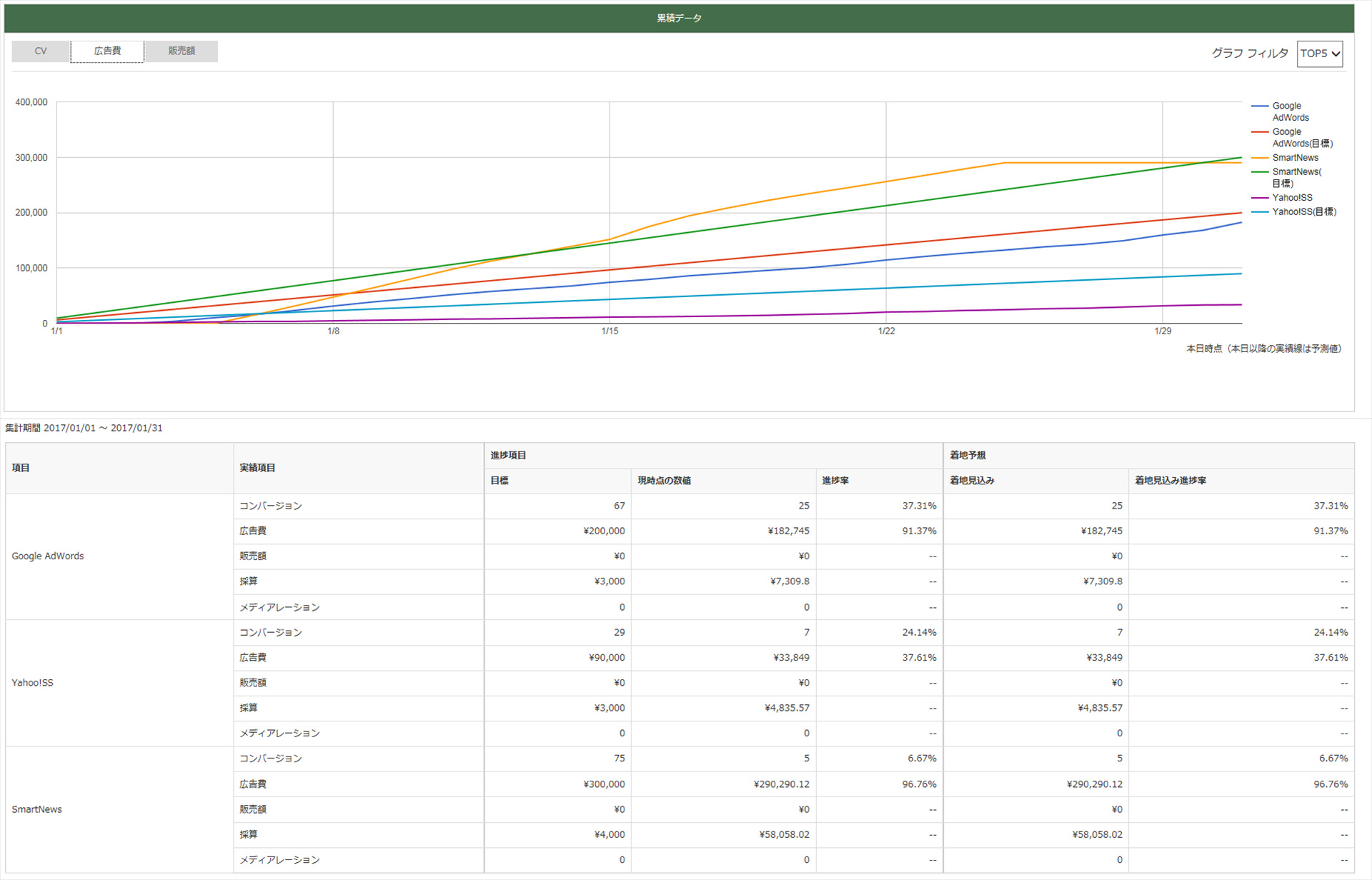Click the 着地見込み進捗率 column header

(1170, 481)
